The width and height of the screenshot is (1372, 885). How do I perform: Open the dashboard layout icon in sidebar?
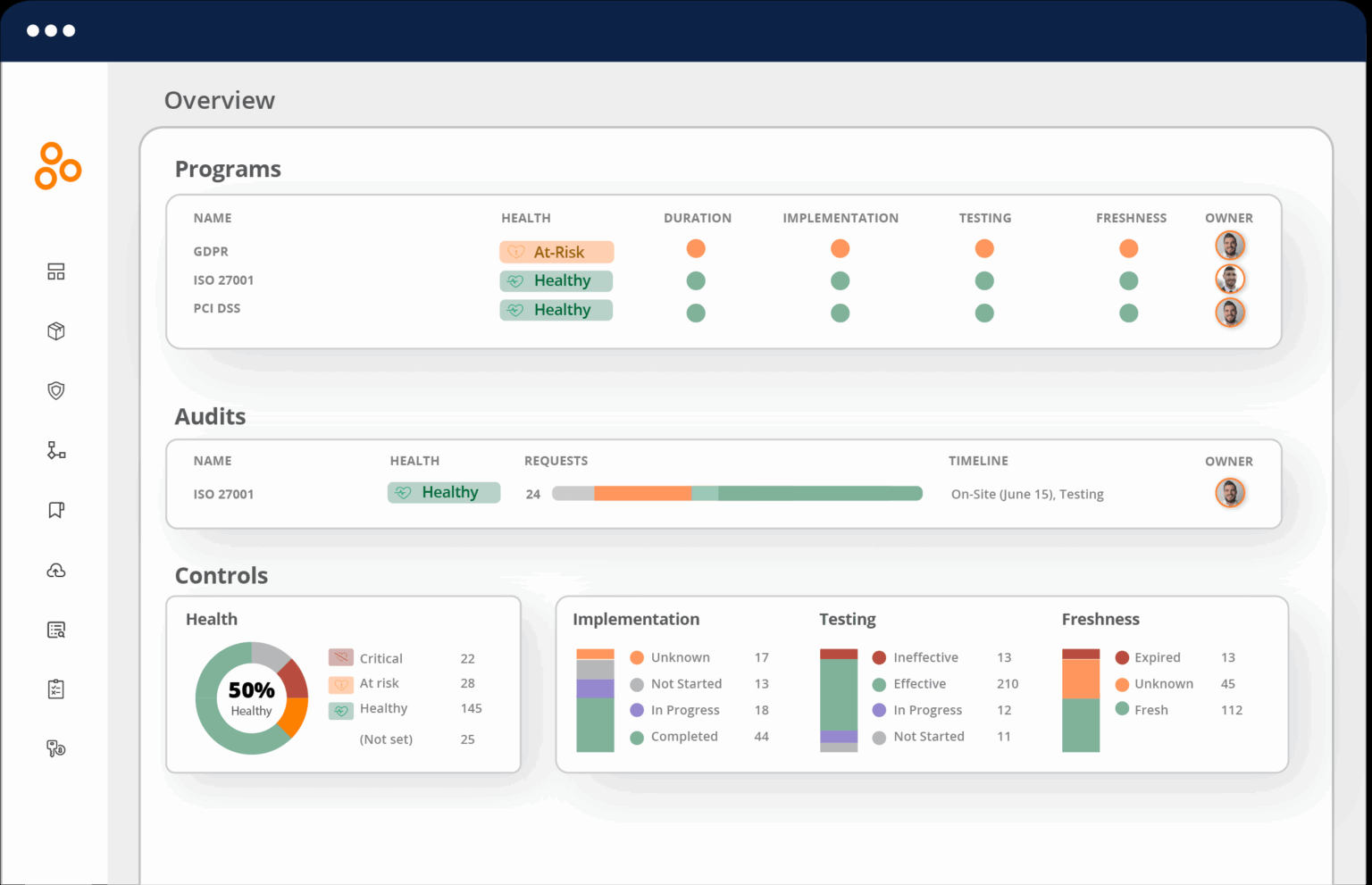click(56, 271)
